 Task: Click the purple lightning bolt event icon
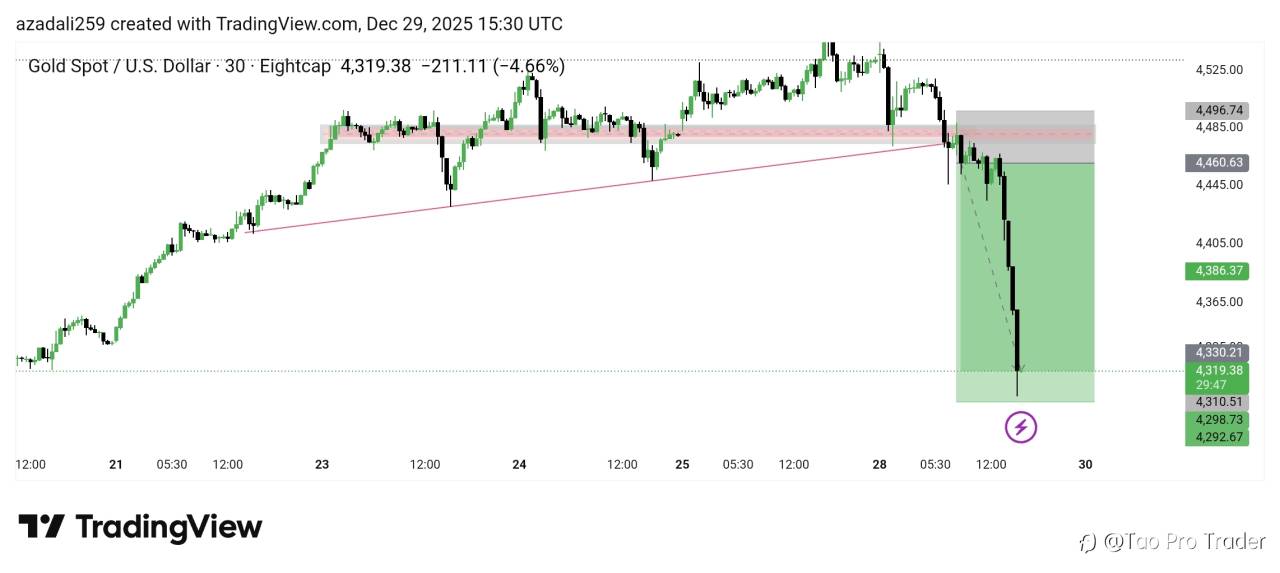click(1020, 428)
